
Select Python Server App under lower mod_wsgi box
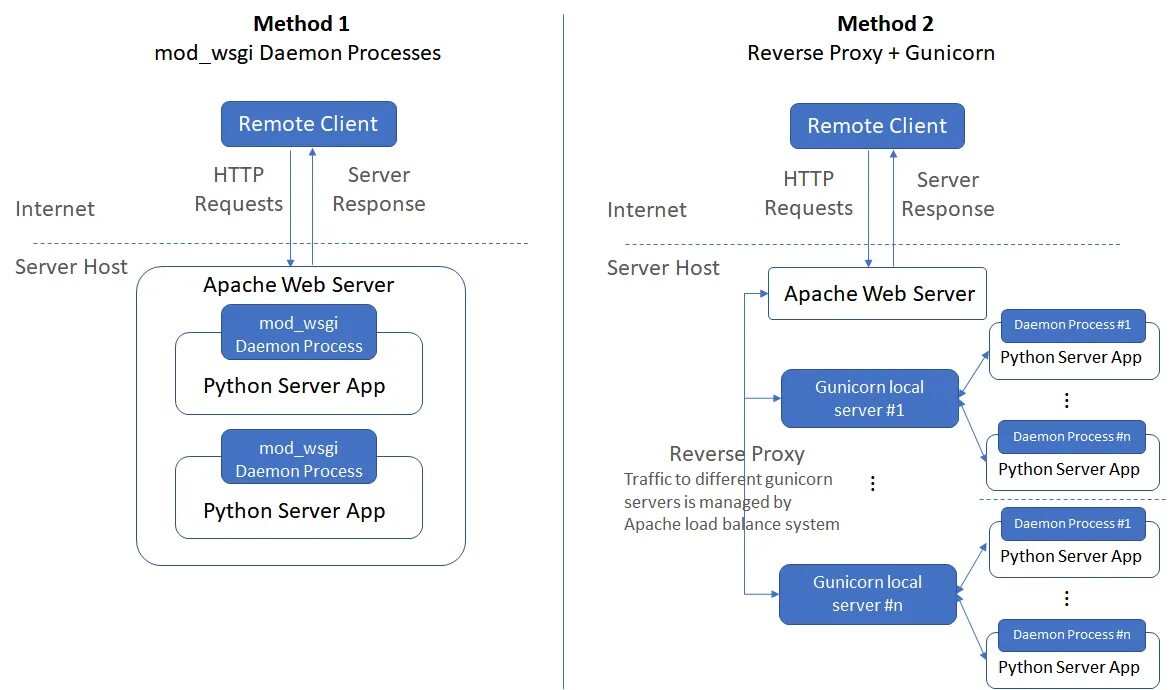pyautogui.click(x=294, y=512)
